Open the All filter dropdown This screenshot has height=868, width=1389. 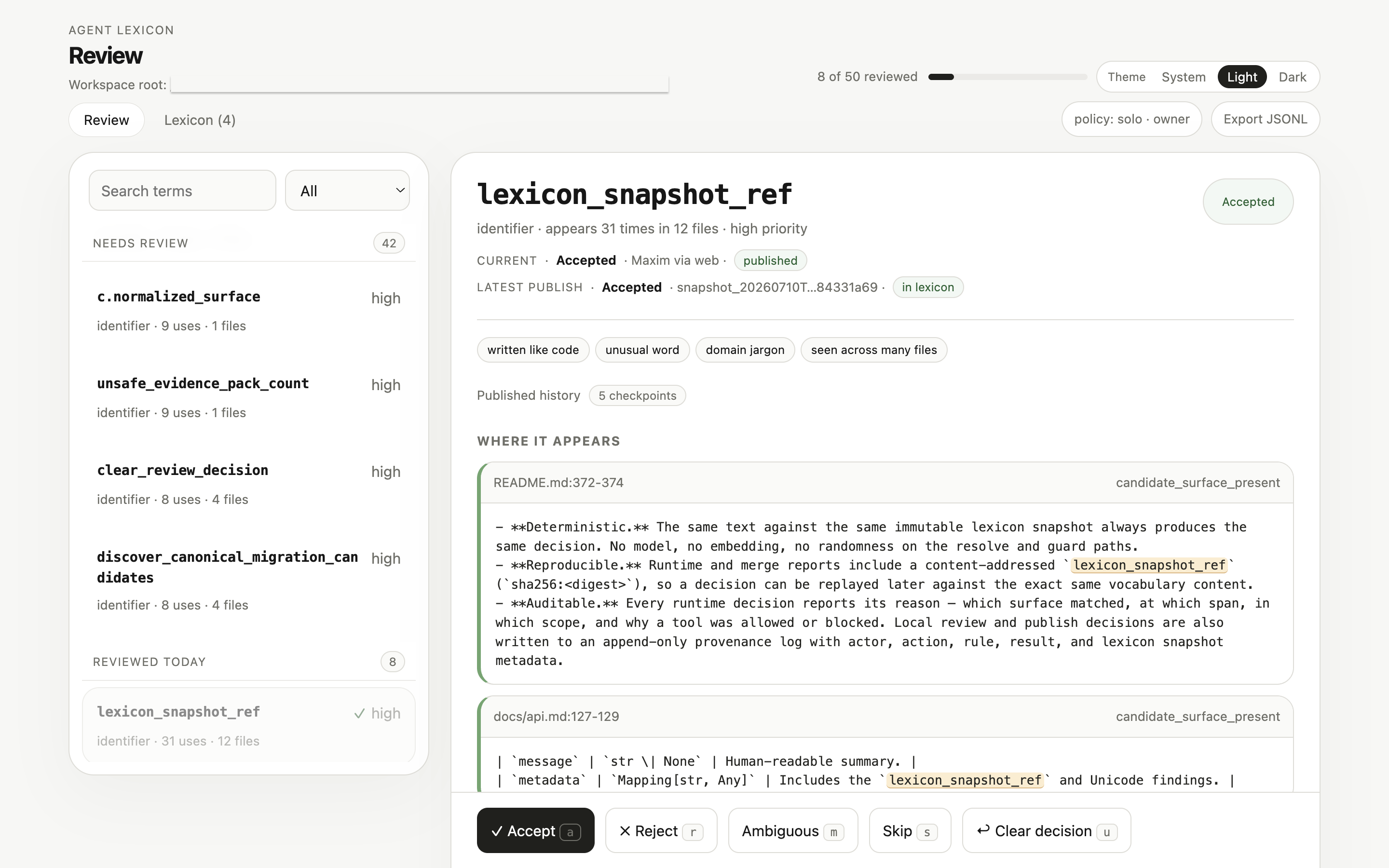(347, 190)
